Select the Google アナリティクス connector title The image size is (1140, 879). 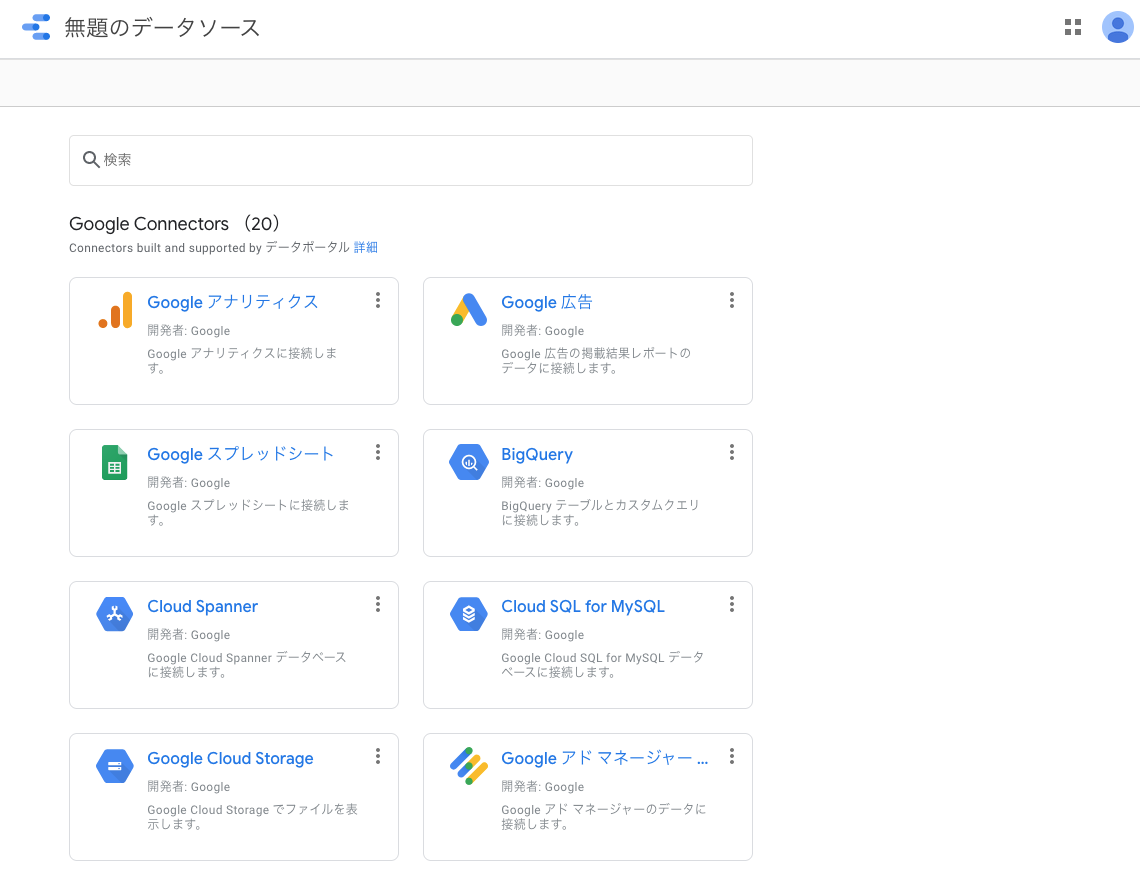coord(233,302)
